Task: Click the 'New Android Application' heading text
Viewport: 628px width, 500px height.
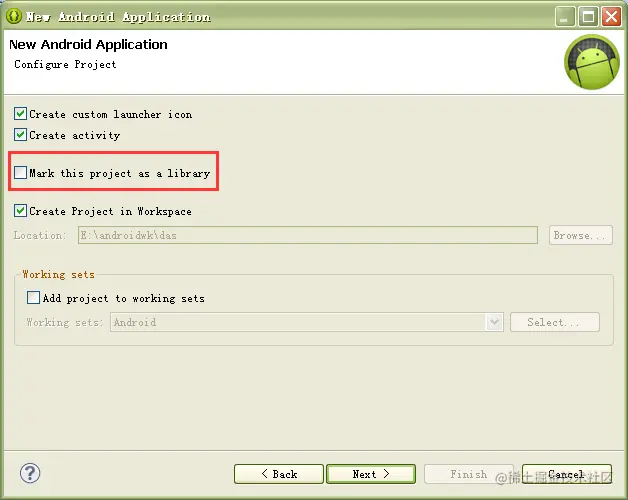Action: point(88,44)
